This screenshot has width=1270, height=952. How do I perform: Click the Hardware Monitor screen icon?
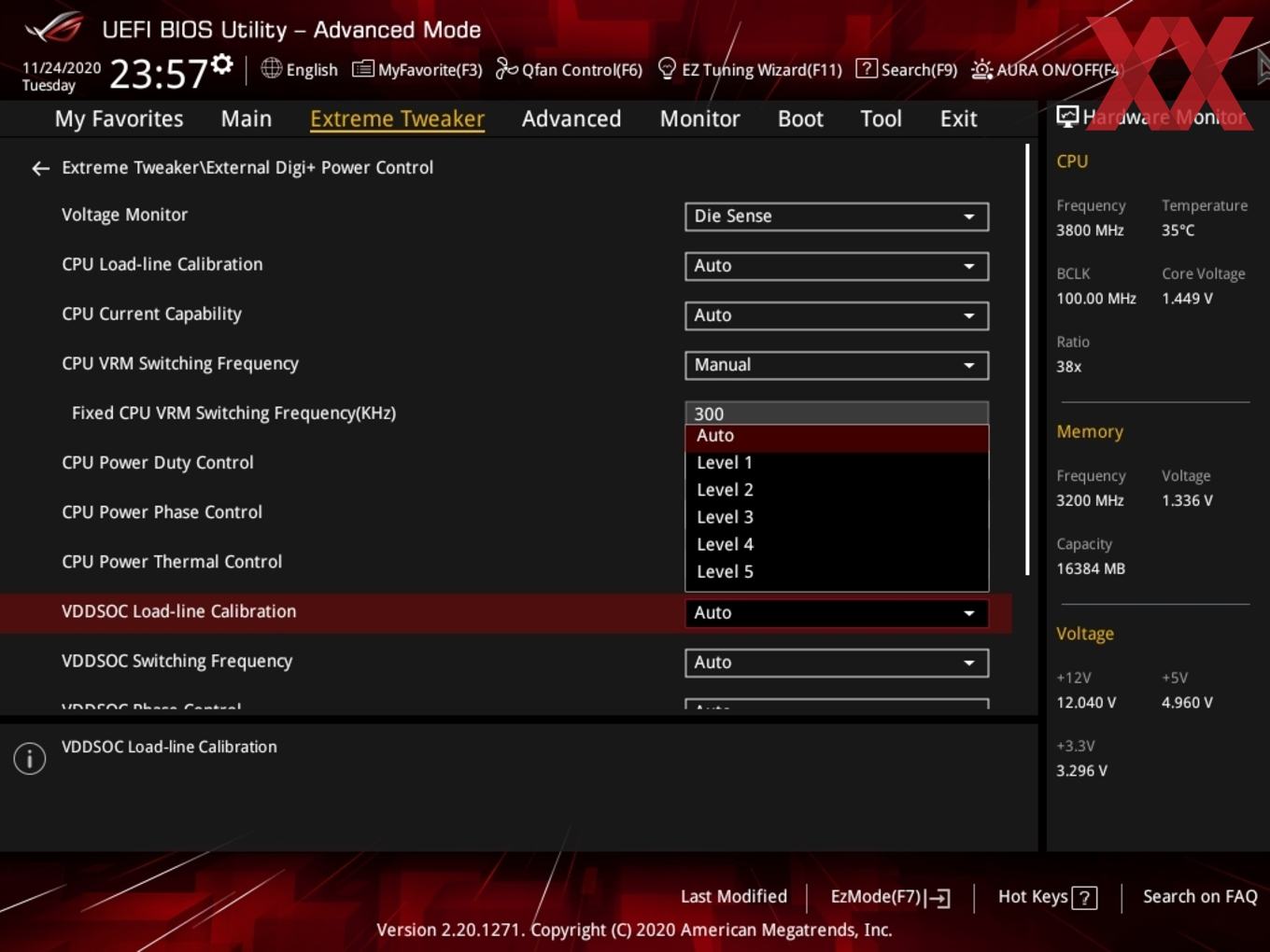tap(1067, 117)
